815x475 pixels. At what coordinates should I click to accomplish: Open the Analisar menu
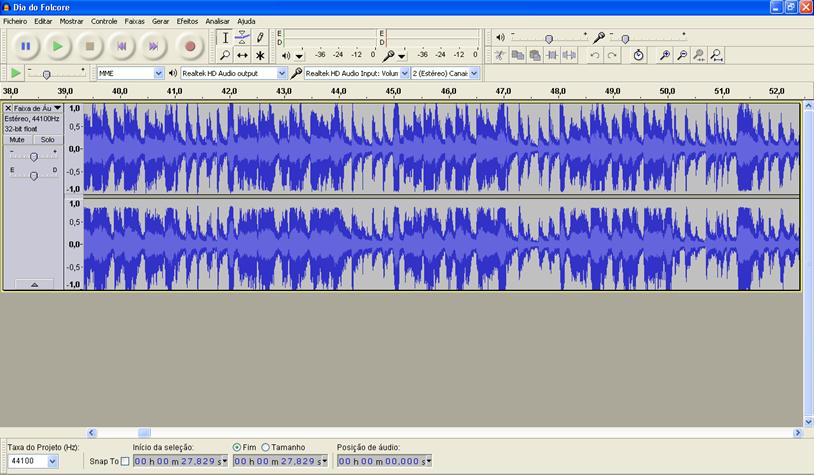[217, 21]
